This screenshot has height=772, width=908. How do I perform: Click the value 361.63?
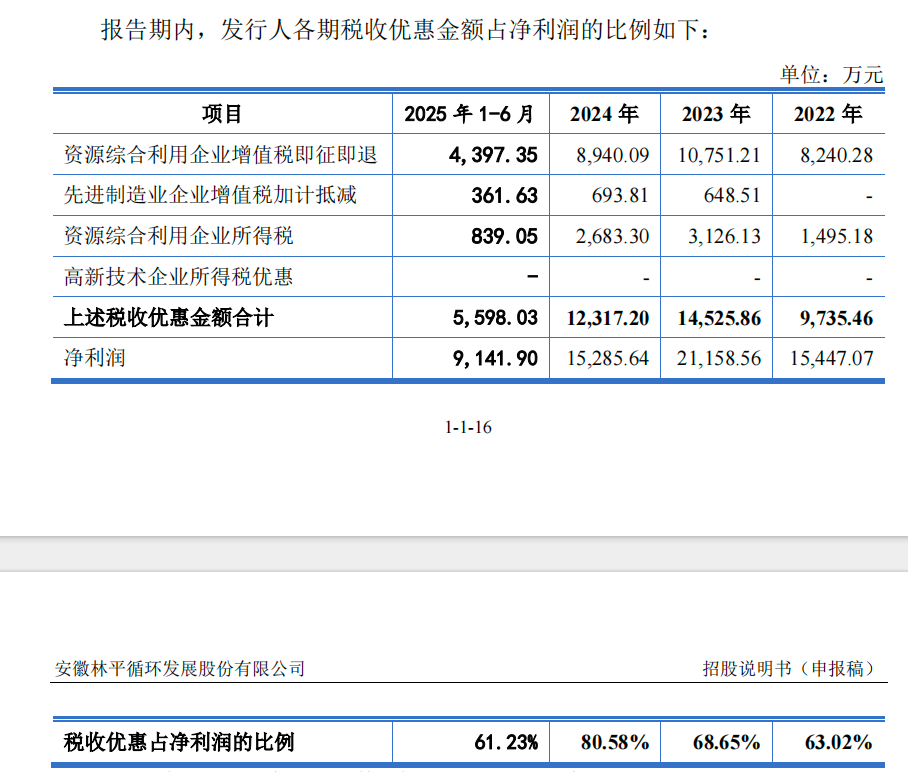tap(504, 196)
